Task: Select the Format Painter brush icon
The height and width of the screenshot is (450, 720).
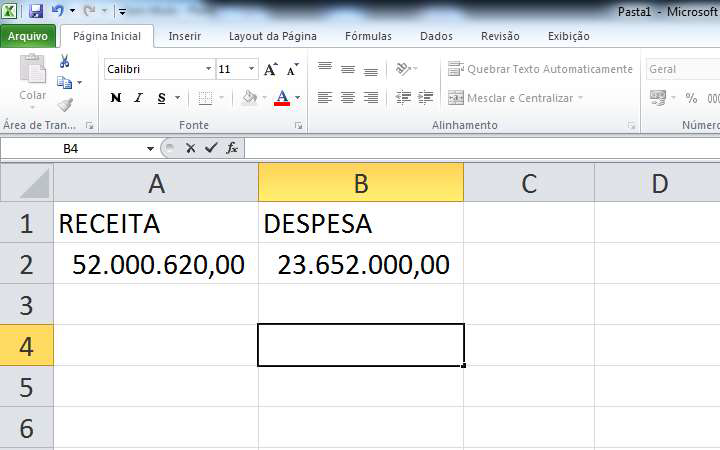Action: coord(65,105)
